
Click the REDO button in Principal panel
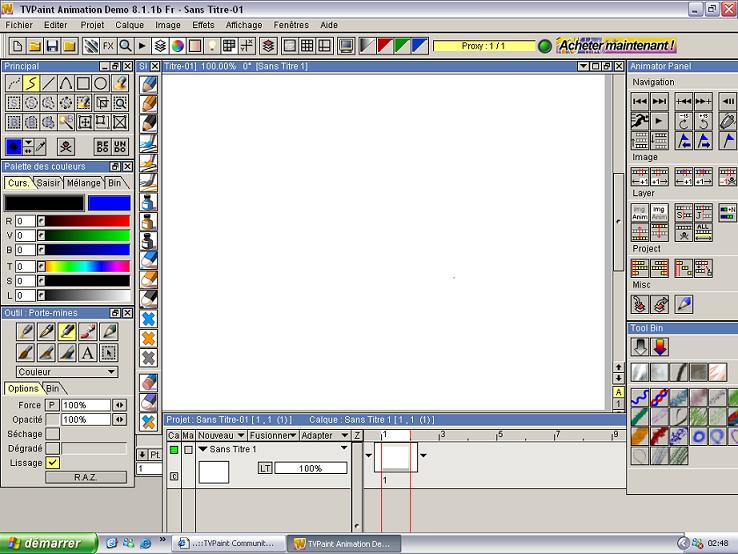point(102,147)
